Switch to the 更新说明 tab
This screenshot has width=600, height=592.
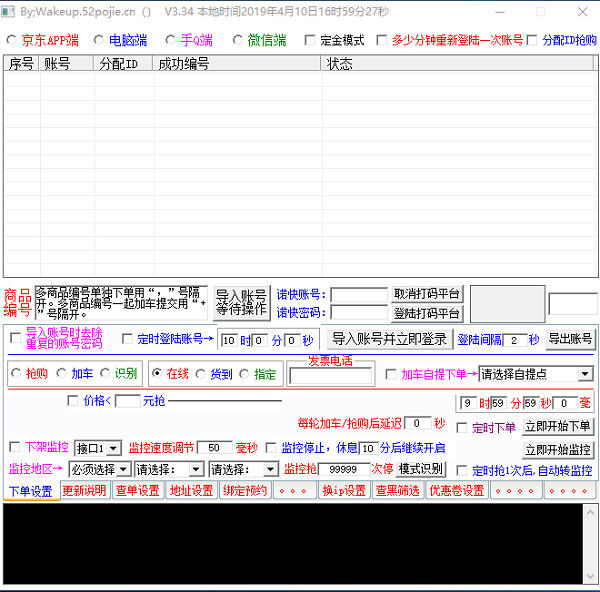point(84,491)
